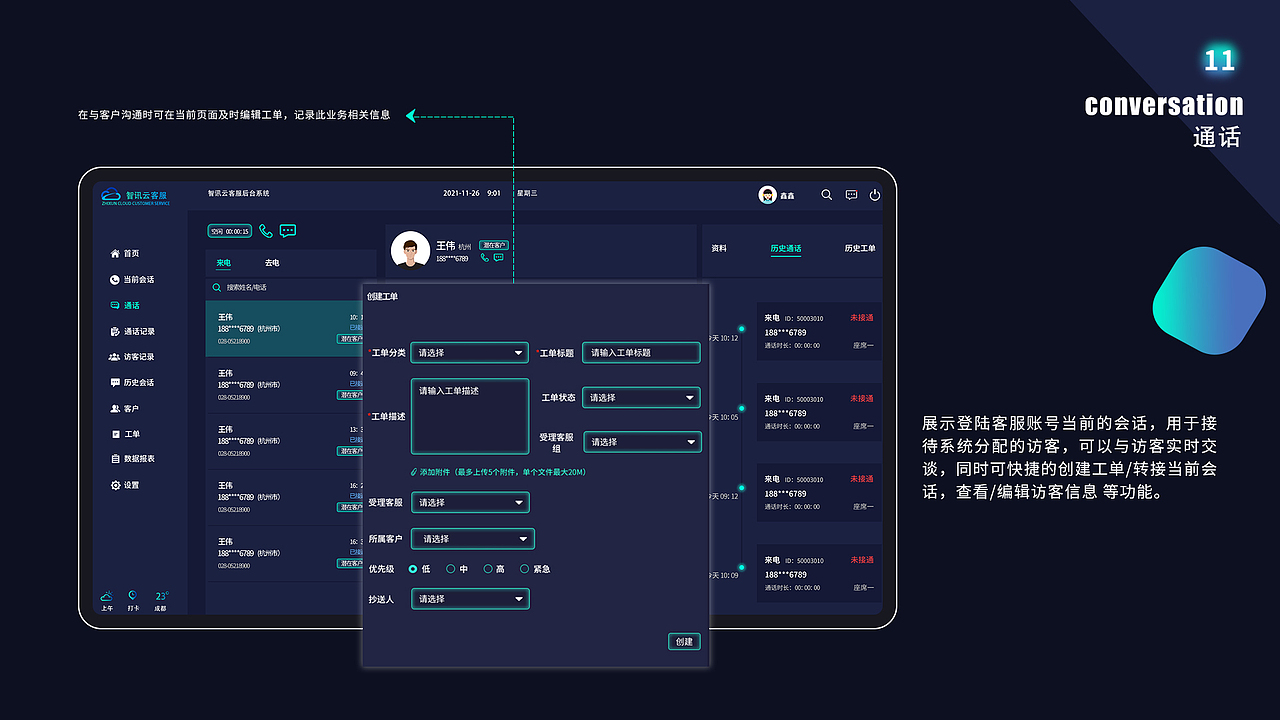Select highlighted 王伟 call row at 10 o'clock
Screen dimensions: 1280x720
284,329
